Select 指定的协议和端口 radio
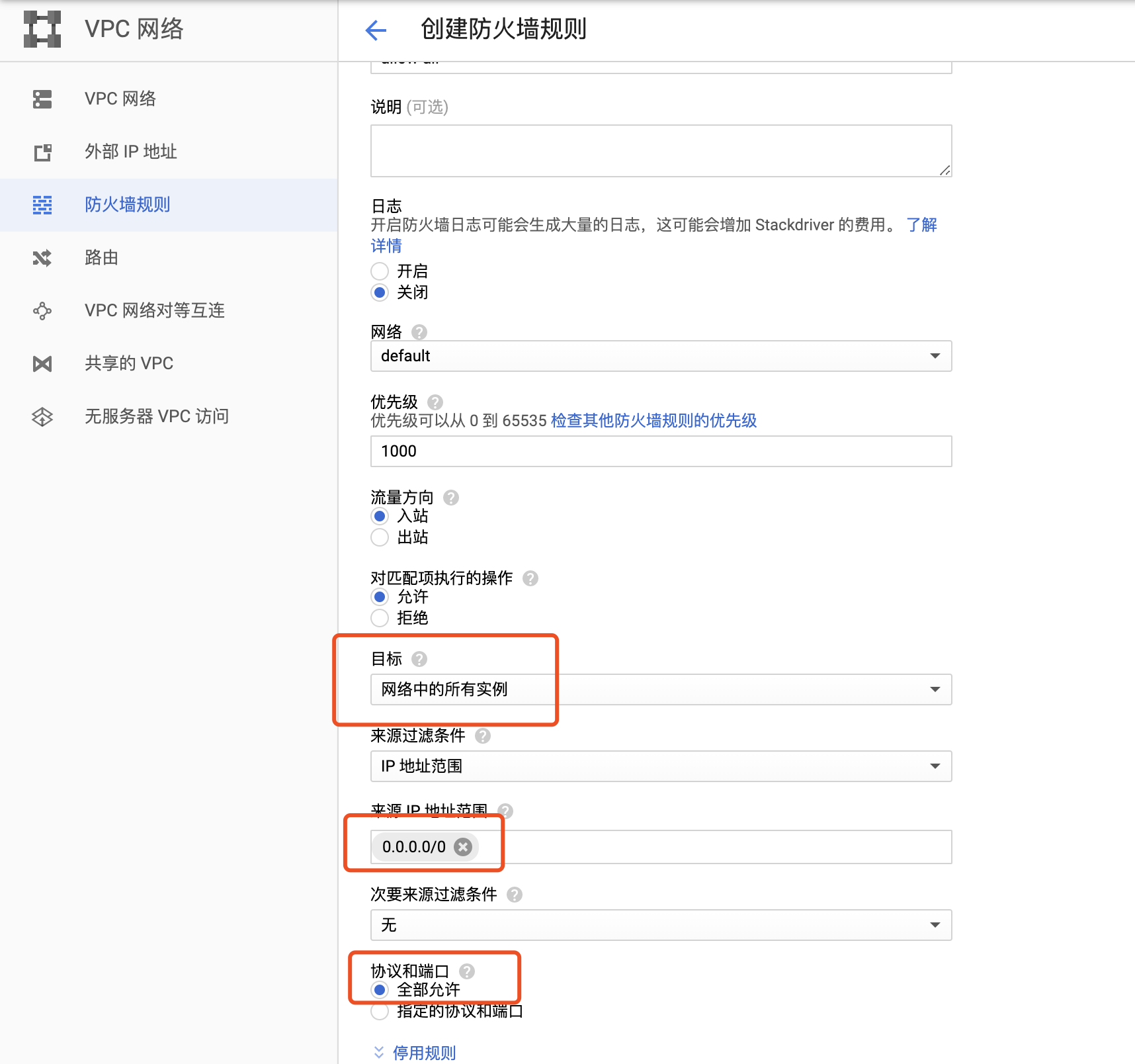1135x1064 pixels. tap(380, 1011)
